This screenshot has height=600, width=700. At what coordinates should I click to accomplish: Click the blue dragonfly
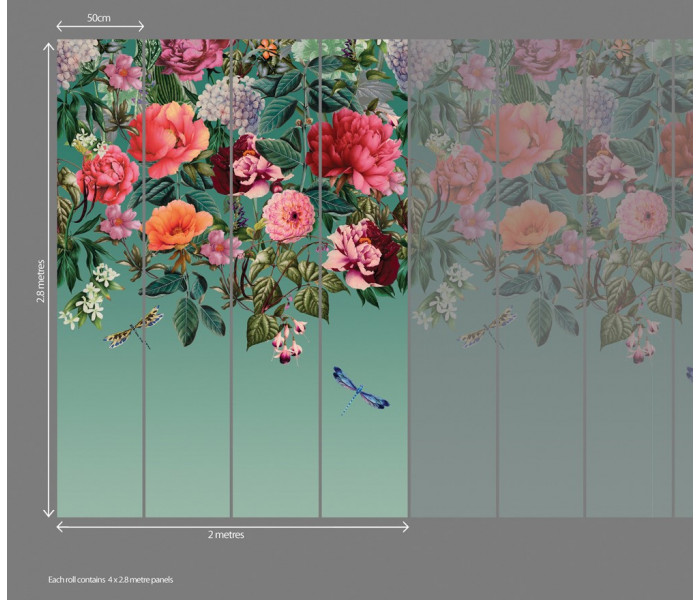coord(360,389)
